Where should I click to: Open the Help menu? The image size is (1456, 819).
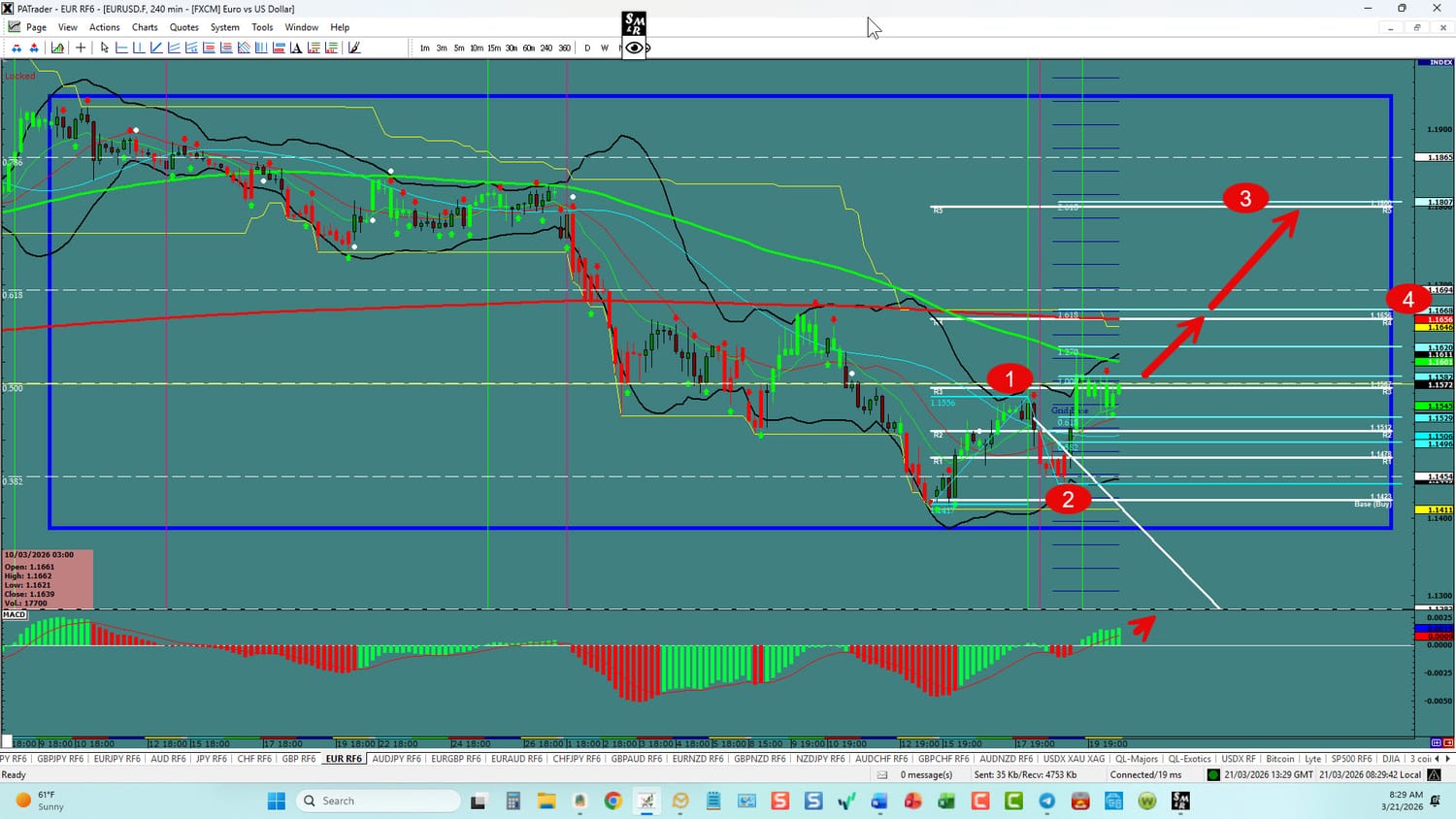pos(340,27)
